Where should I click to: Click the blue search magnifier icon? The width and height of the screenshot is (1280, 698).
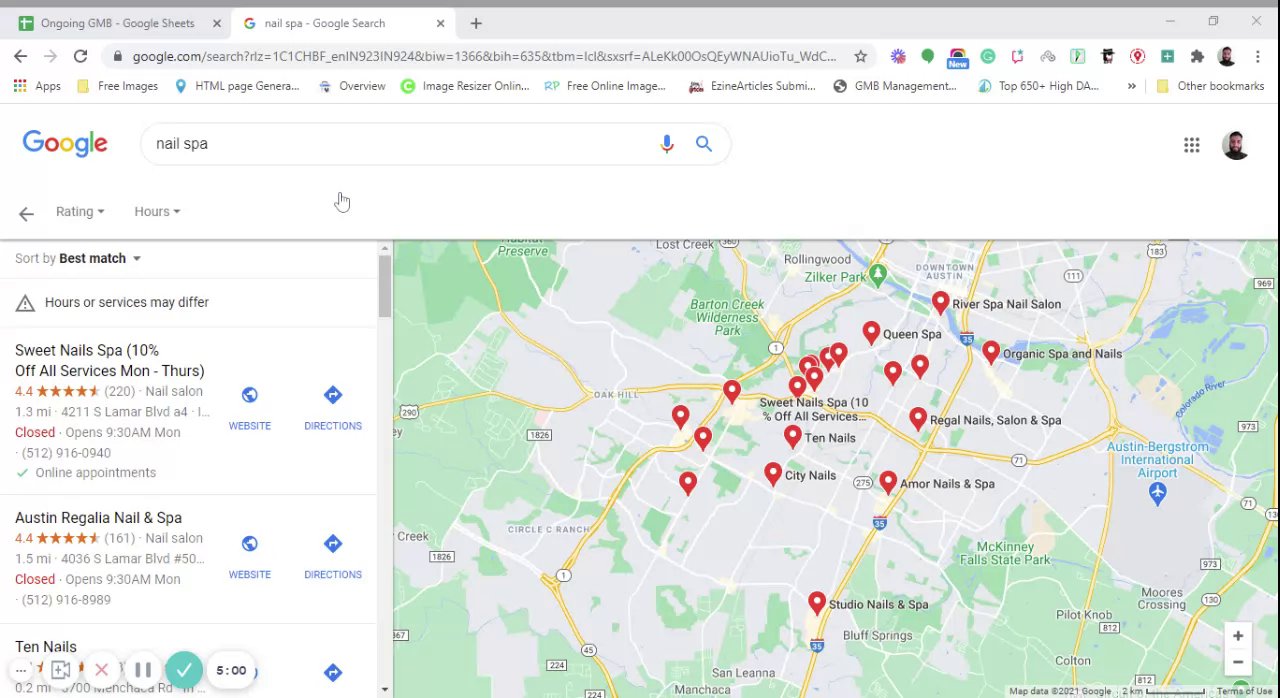coord(704,144)
